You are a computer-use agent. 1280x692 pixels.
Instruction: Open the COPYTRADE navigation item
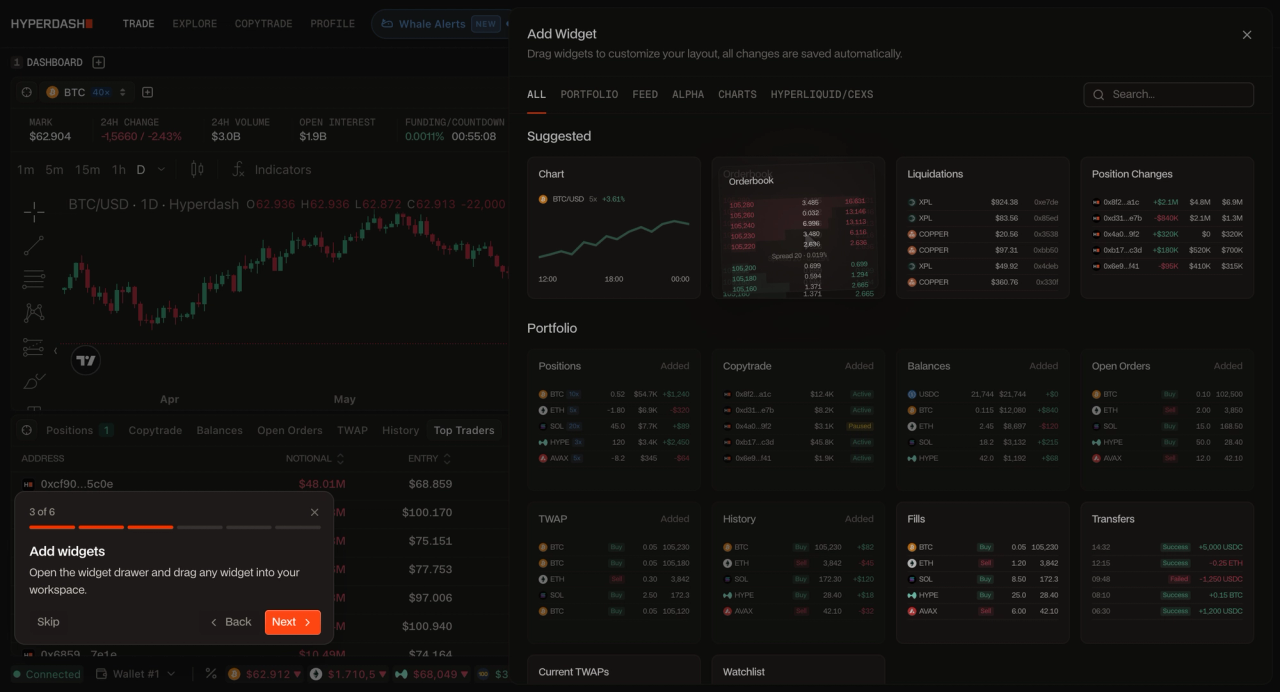263,23
